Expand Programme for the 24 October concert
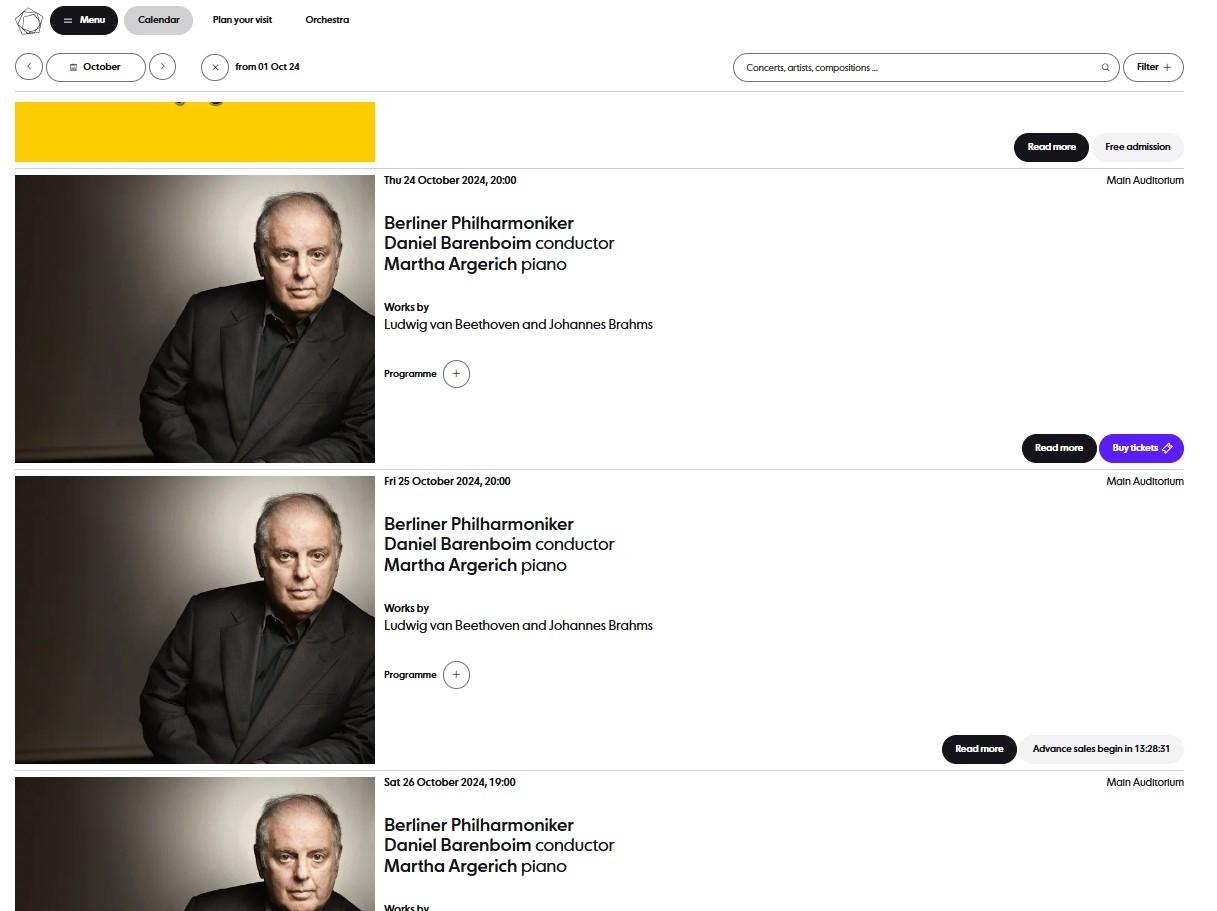 pyautogui.click(x=456, y=374)
